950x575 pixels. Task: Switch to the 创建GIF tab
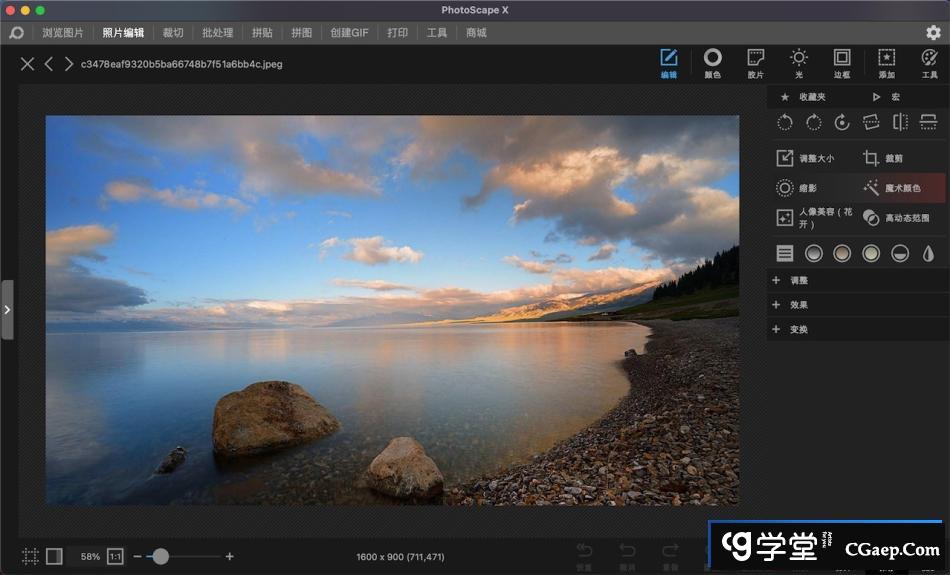(349, 32)
